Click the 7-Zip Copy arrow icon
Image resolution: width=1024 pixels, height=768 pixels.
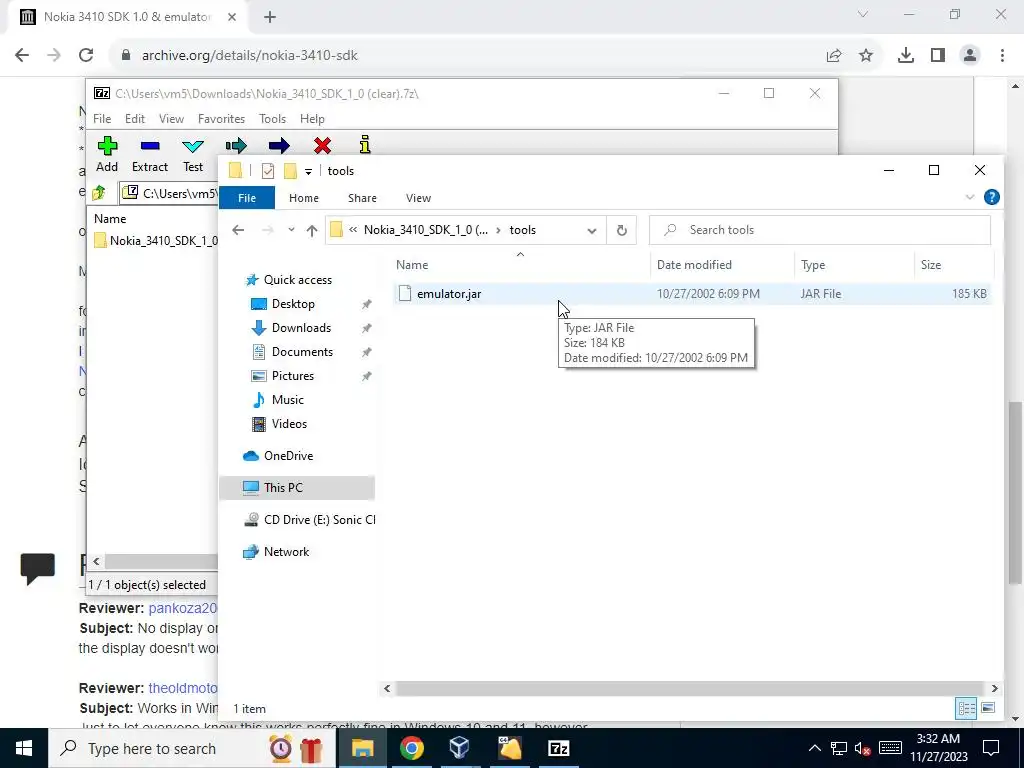236,145
